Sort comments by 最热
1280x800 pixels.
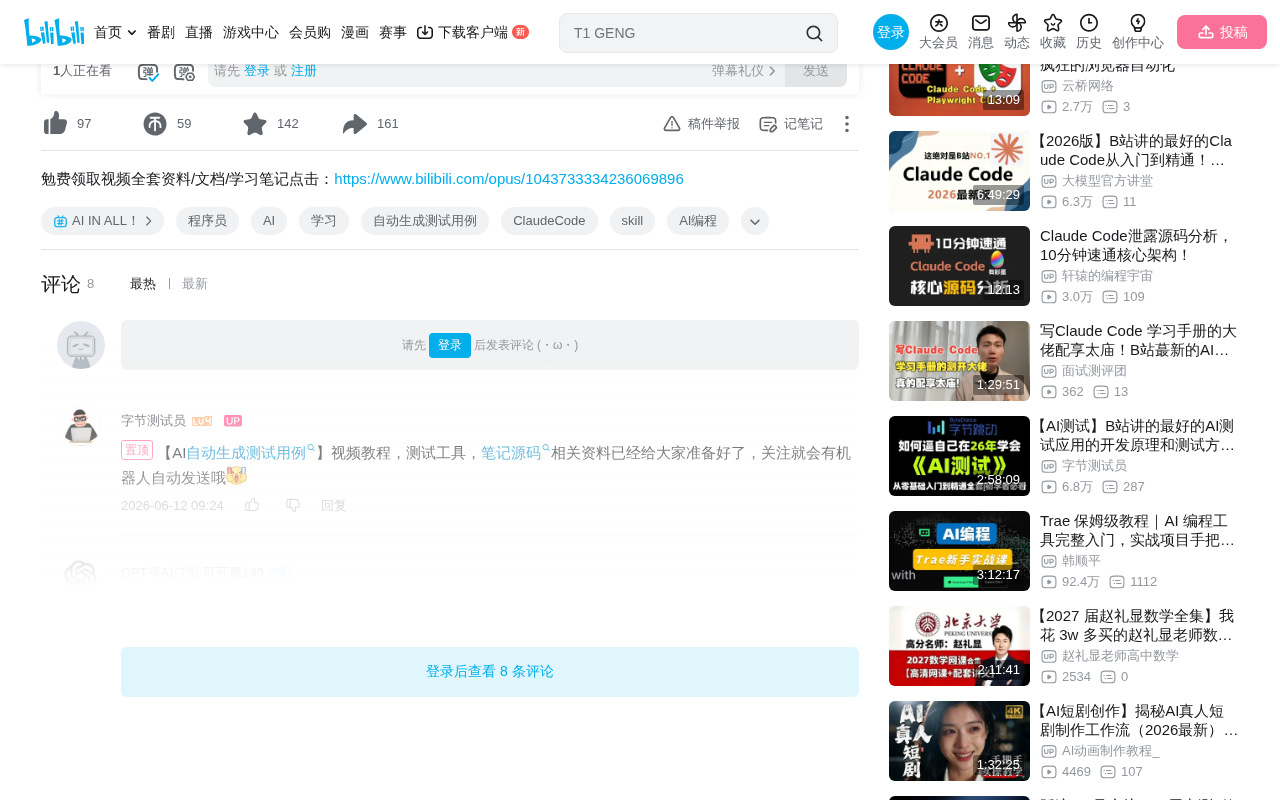[x=143, y=284]
